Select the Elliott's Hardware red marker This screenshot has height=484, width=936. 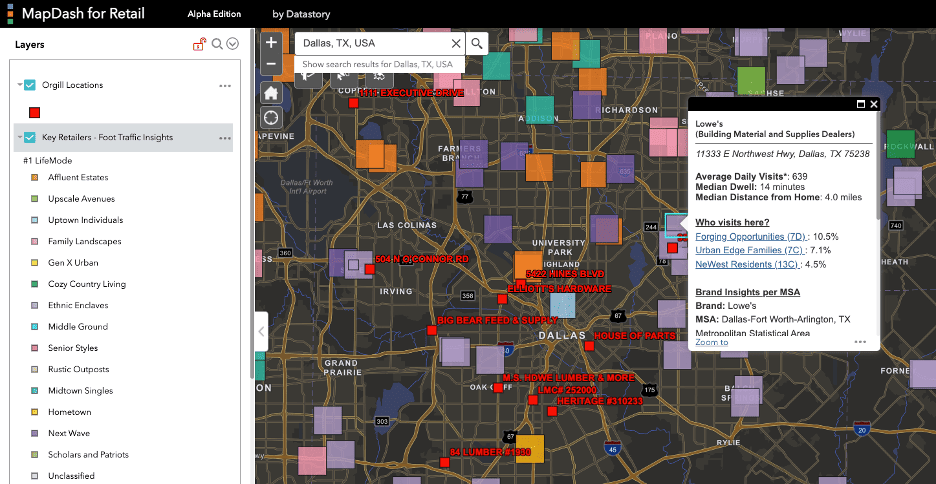click(502, 298)
